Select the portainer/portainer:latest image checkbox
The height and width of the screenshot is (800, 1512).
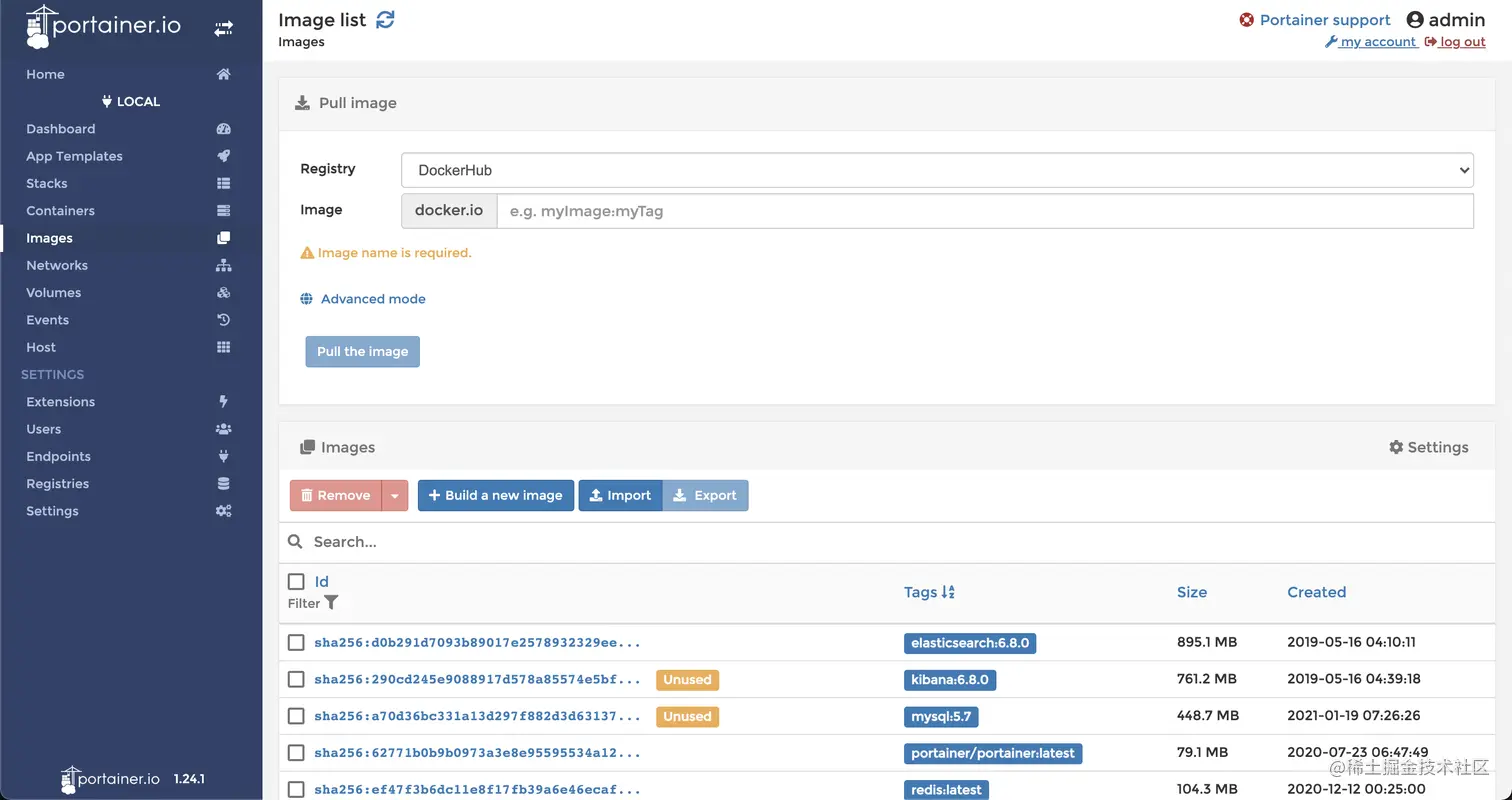(296, 753)
